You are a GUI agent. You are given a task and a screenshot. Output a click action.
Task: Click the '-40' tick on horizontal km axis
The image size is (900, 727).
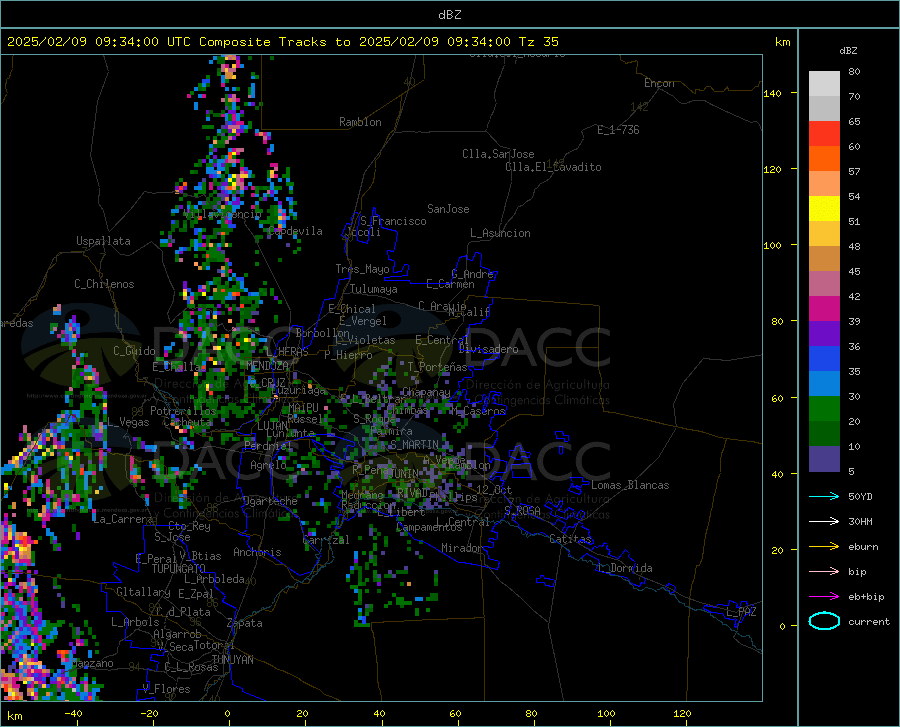(73, 714)
